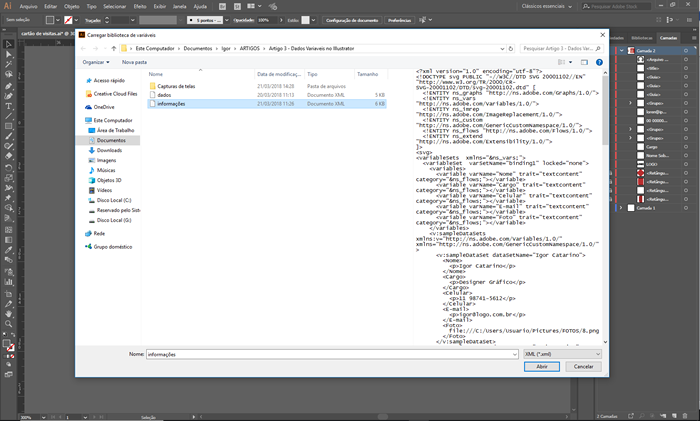Open the view options dropdown arrow in dialog

[x=571, y=62]
